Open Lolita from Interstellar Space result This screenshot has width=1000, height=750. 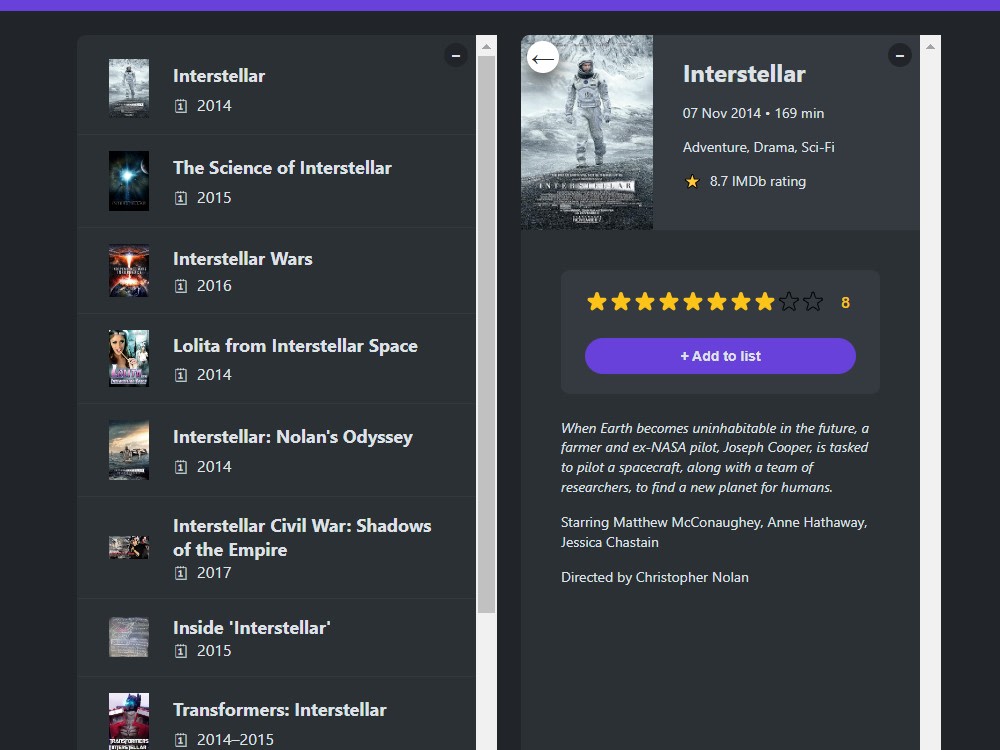coord(276,358)
